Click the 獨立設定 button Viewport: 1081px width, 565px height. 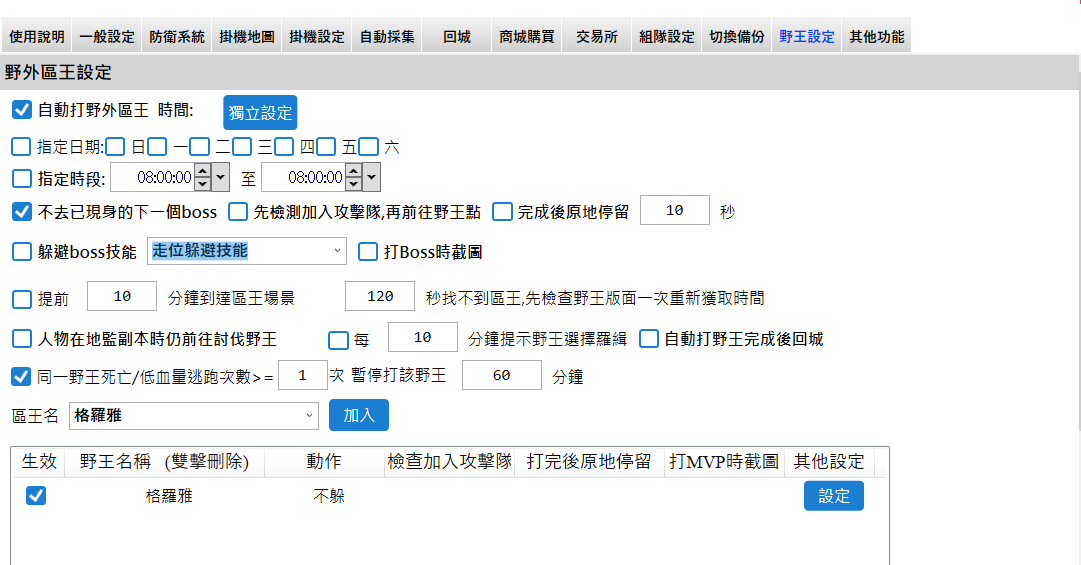[260, 113]
